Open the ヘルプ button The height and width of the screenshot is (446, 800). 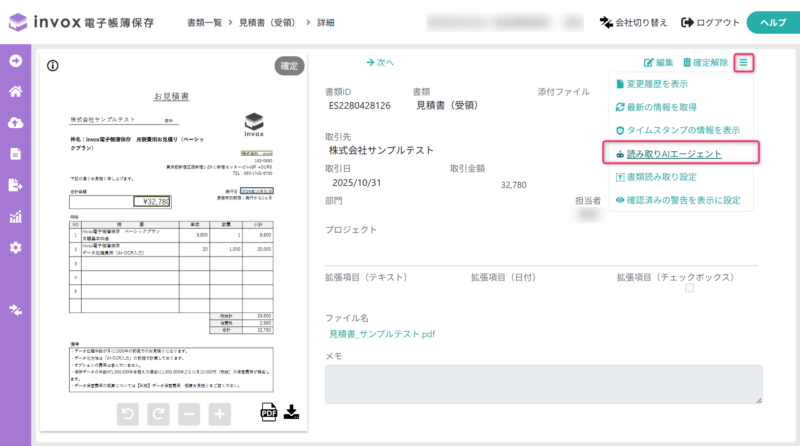(x=773, y=22)
